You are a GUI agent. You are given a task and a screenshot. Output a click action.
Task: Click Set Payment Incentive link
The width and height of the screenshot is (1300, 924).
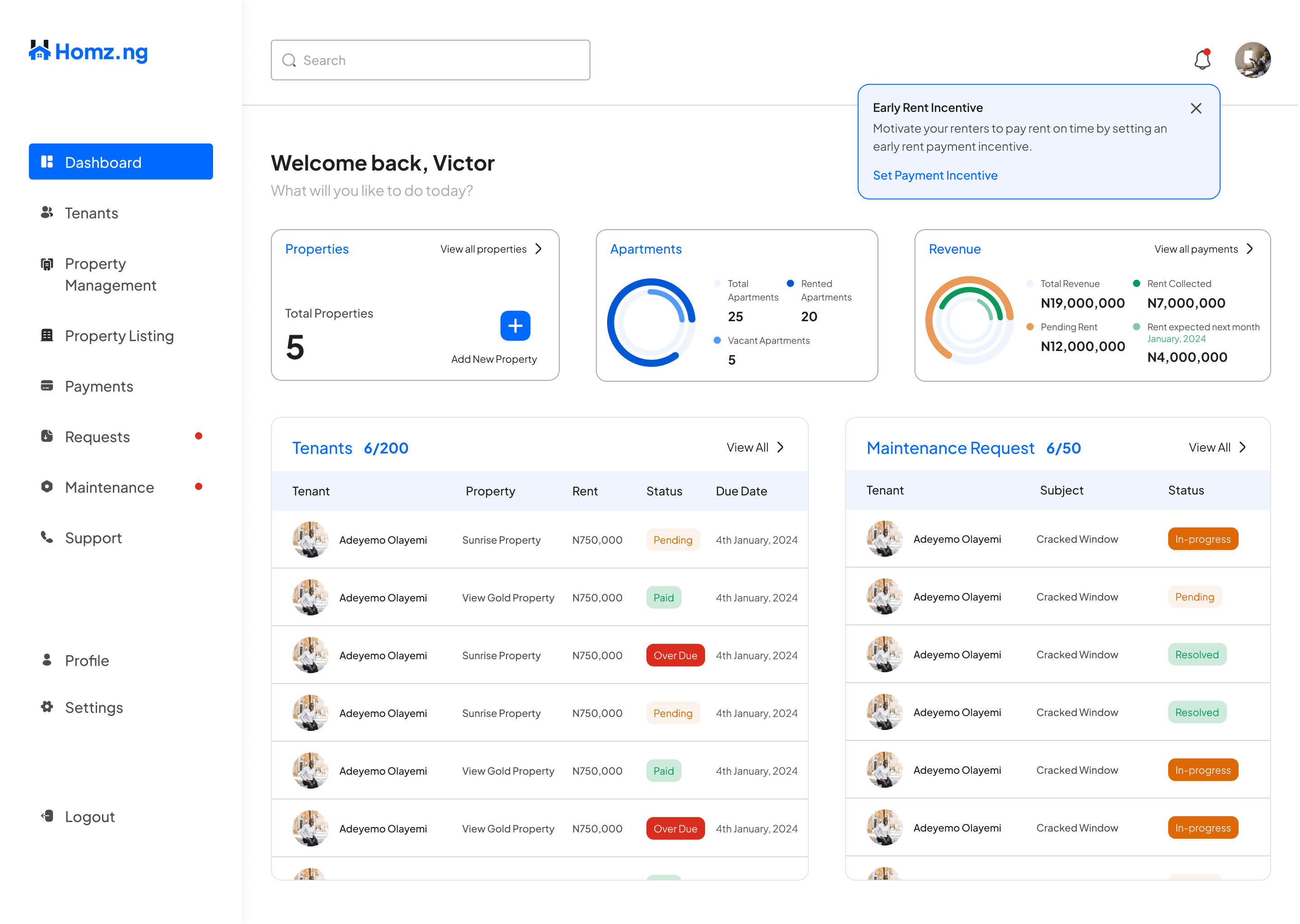pos(935,175)
